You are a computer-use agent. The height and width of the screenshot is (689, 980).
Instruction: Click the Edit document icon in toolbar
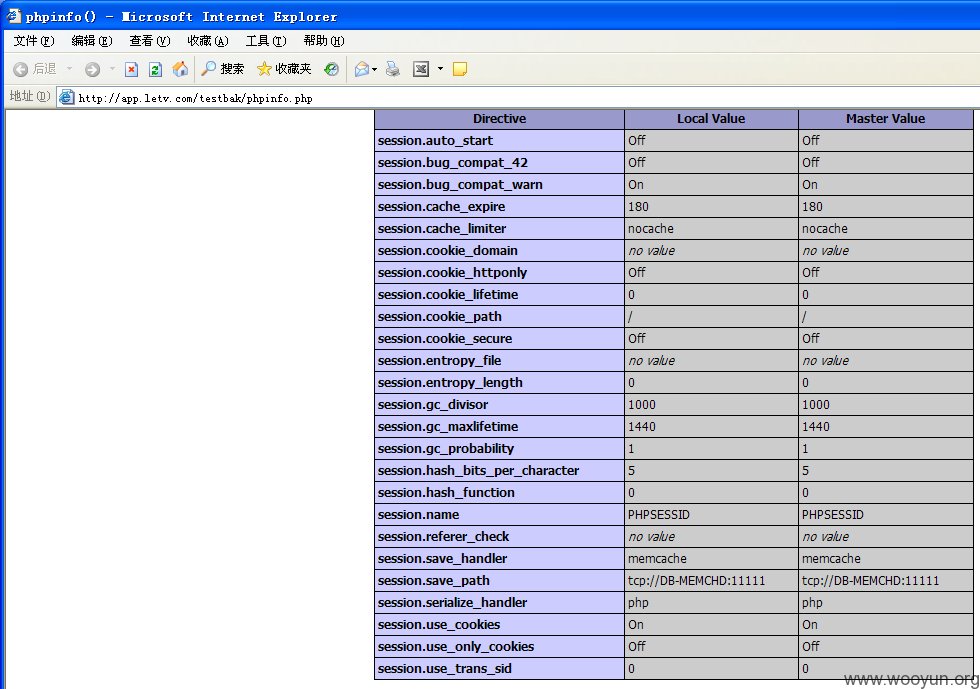pyautogui.click(x=421, y=69)
